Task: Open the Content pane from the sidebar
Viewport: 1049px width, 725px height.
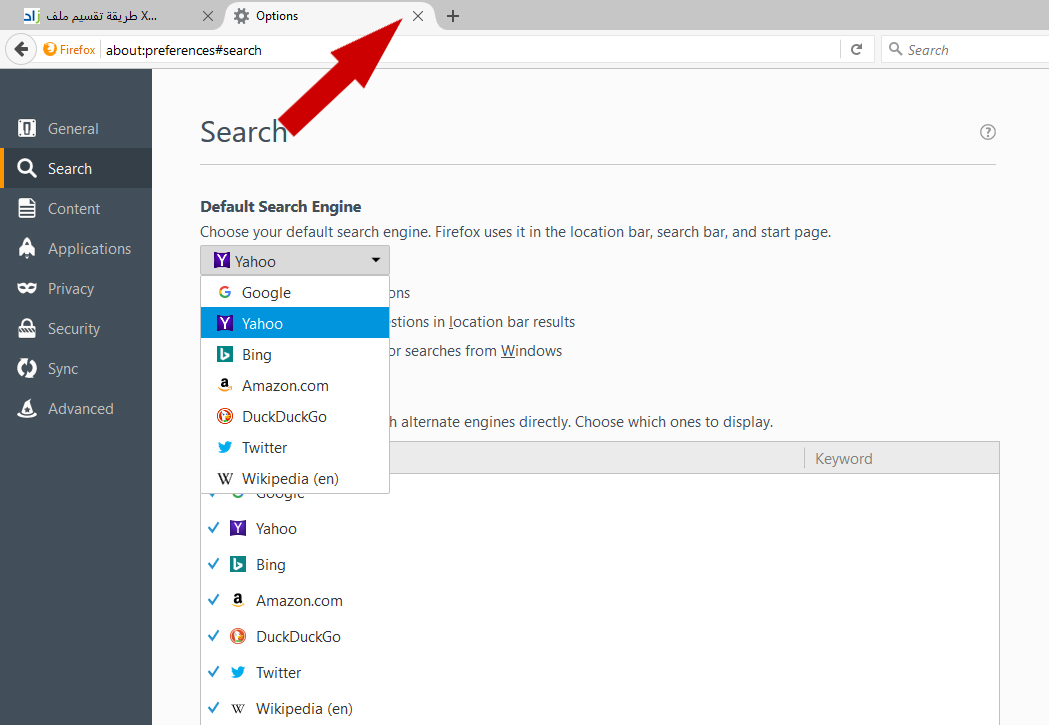Action: (x=76, y=209)
